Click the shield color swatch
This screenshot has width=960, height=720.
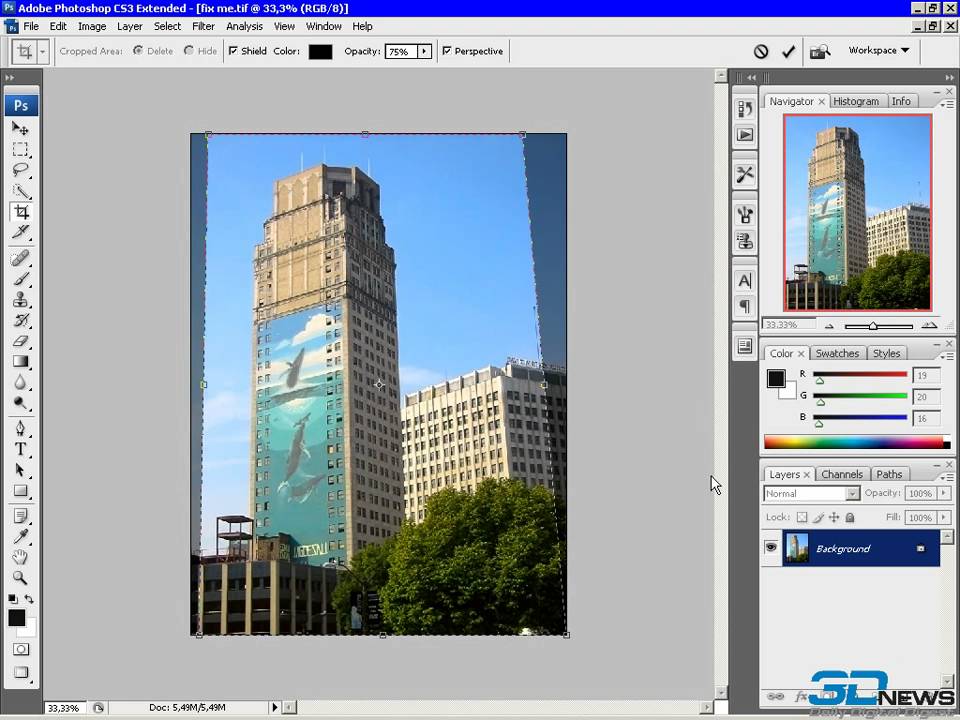coord(320,51)
